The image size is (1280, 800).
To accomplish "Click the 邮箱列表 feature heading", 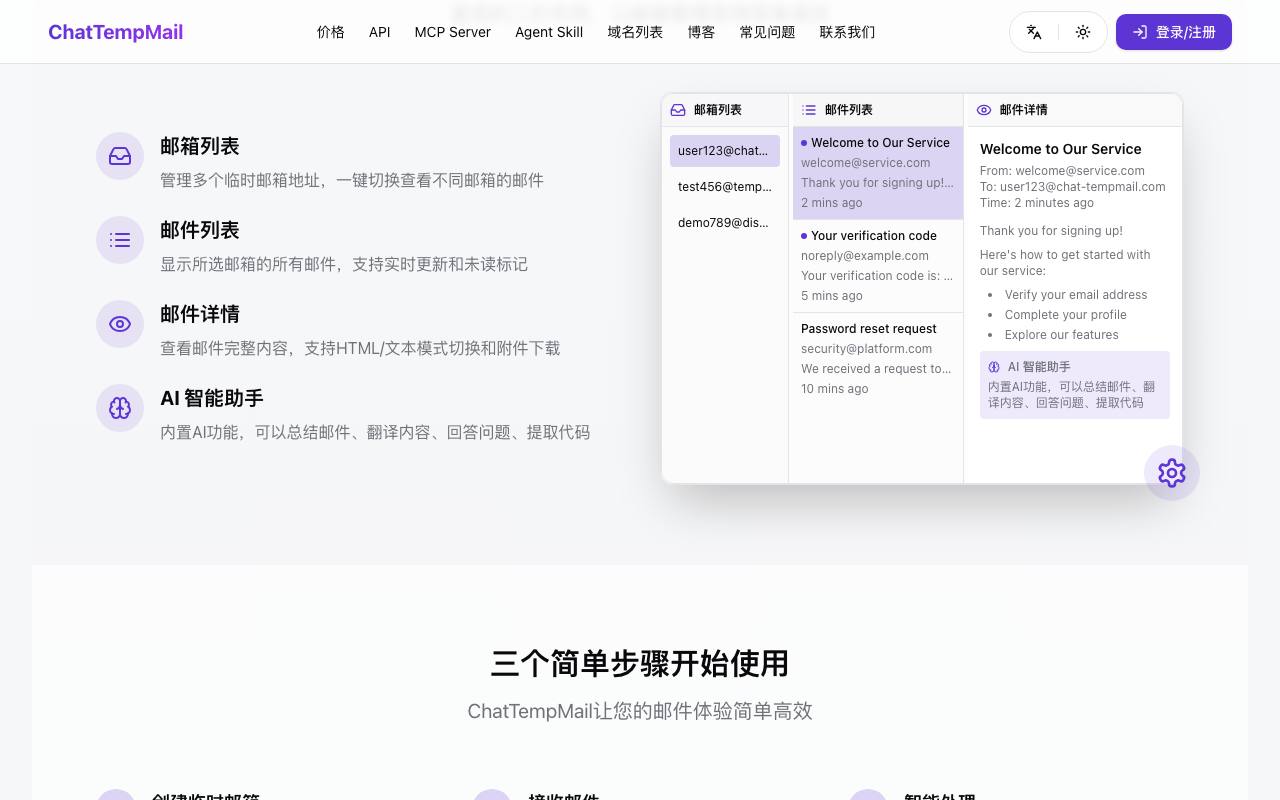I will click(x=200, y=146).
